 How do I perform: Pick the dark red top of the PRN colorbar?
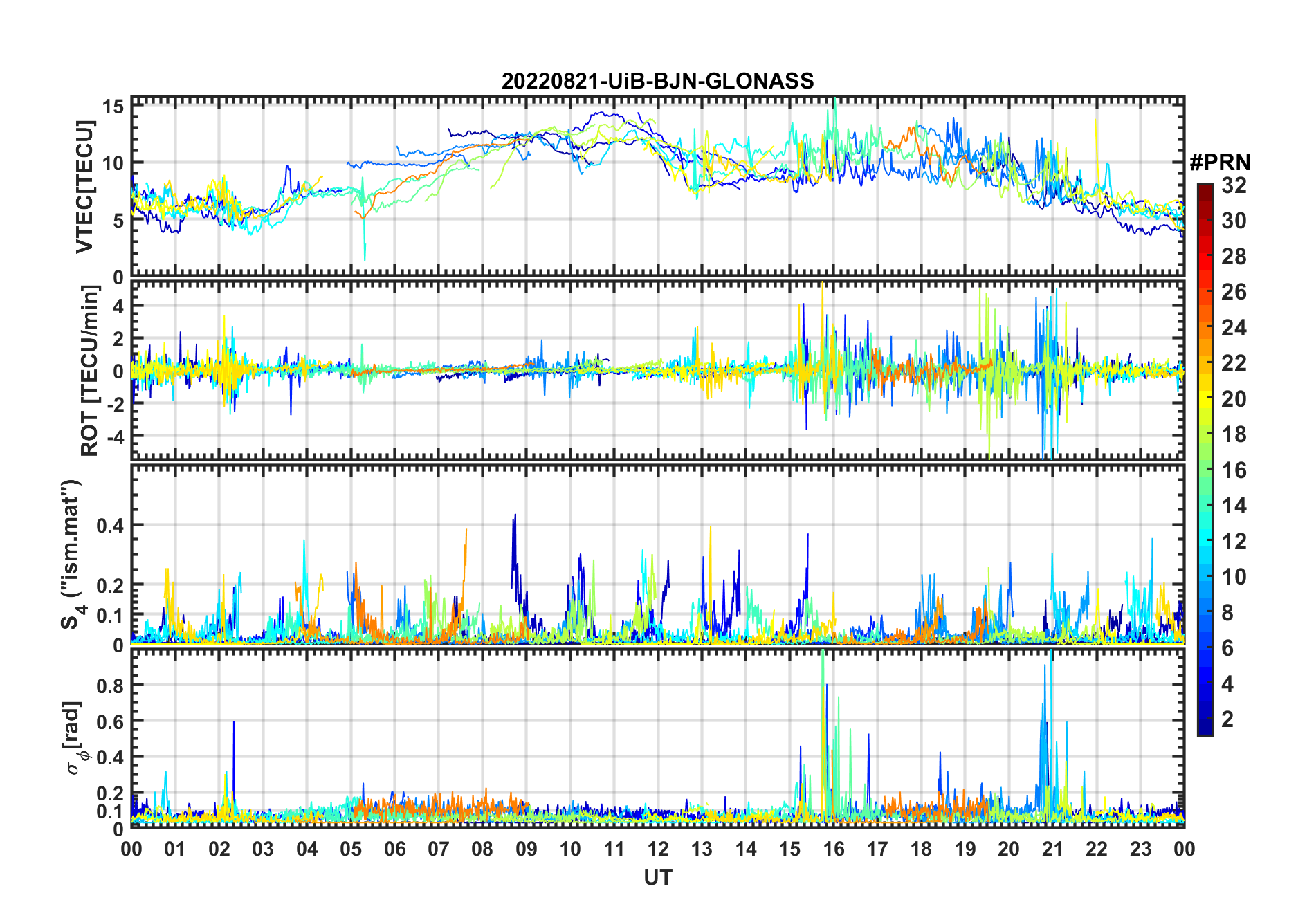point(1205,188)
